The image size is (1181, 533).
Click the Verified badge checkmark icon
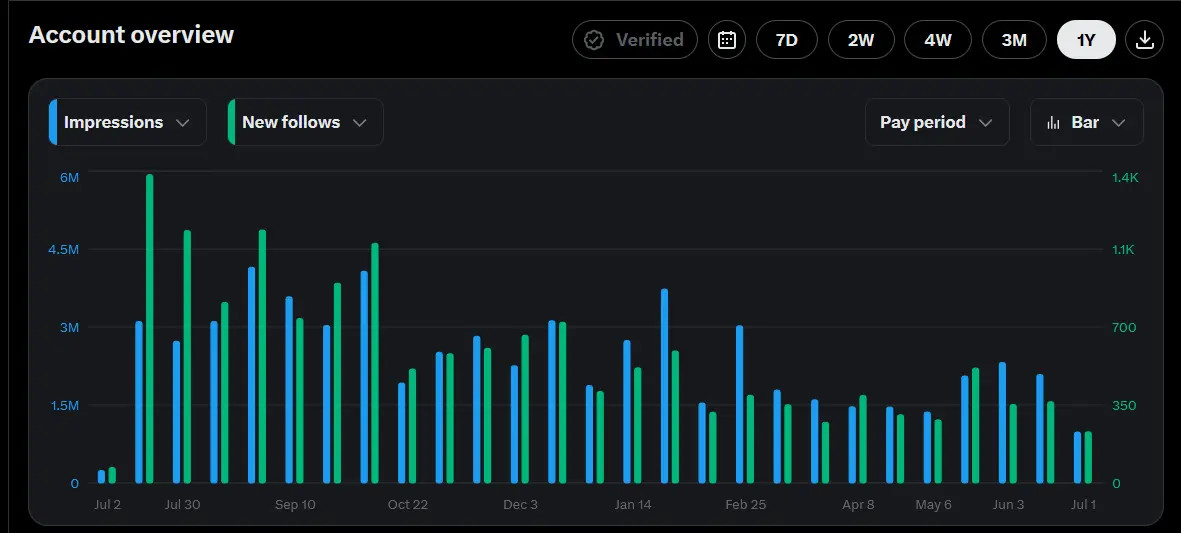coord(594,40)
